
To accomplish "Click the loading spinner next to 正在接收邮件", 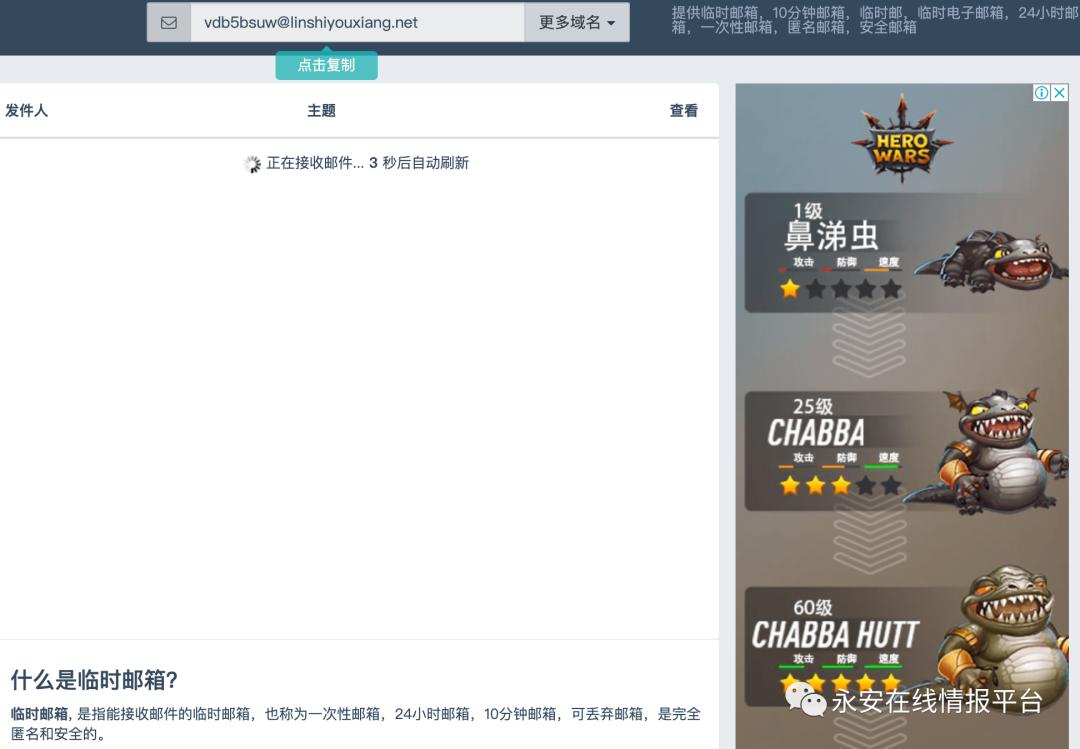I will 252,162.
